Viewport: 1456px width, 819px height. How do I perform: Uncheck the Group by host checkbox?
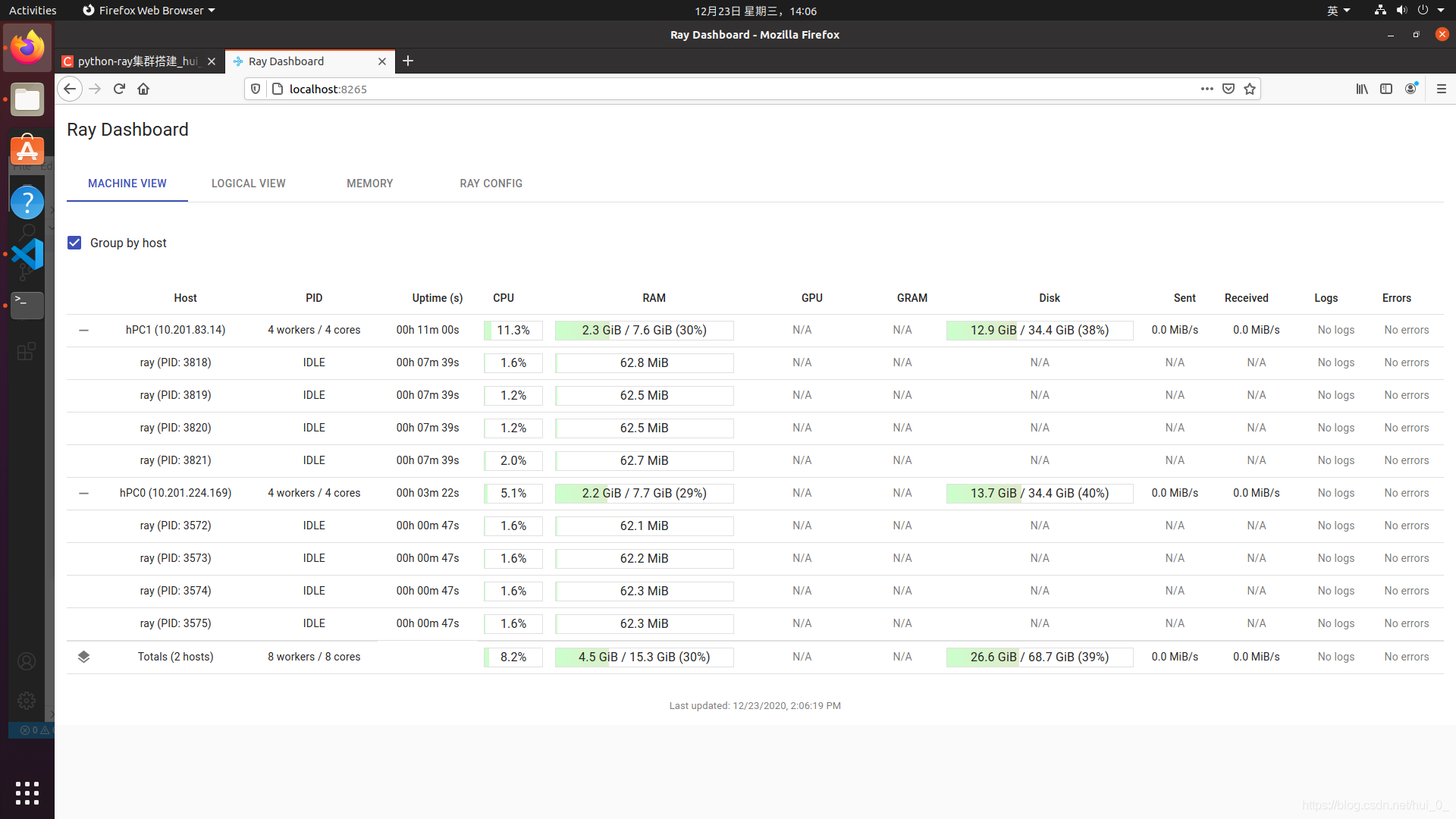point(74,243)
